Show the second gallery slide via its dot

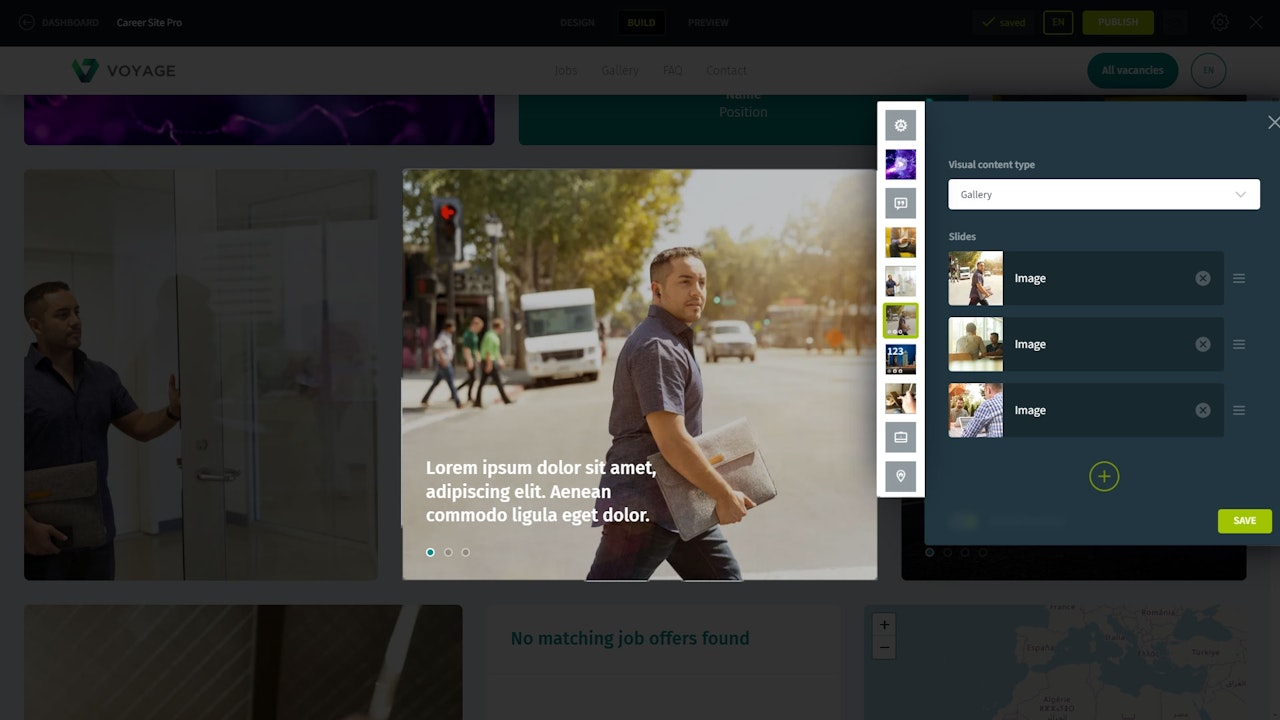pos(448,552)
